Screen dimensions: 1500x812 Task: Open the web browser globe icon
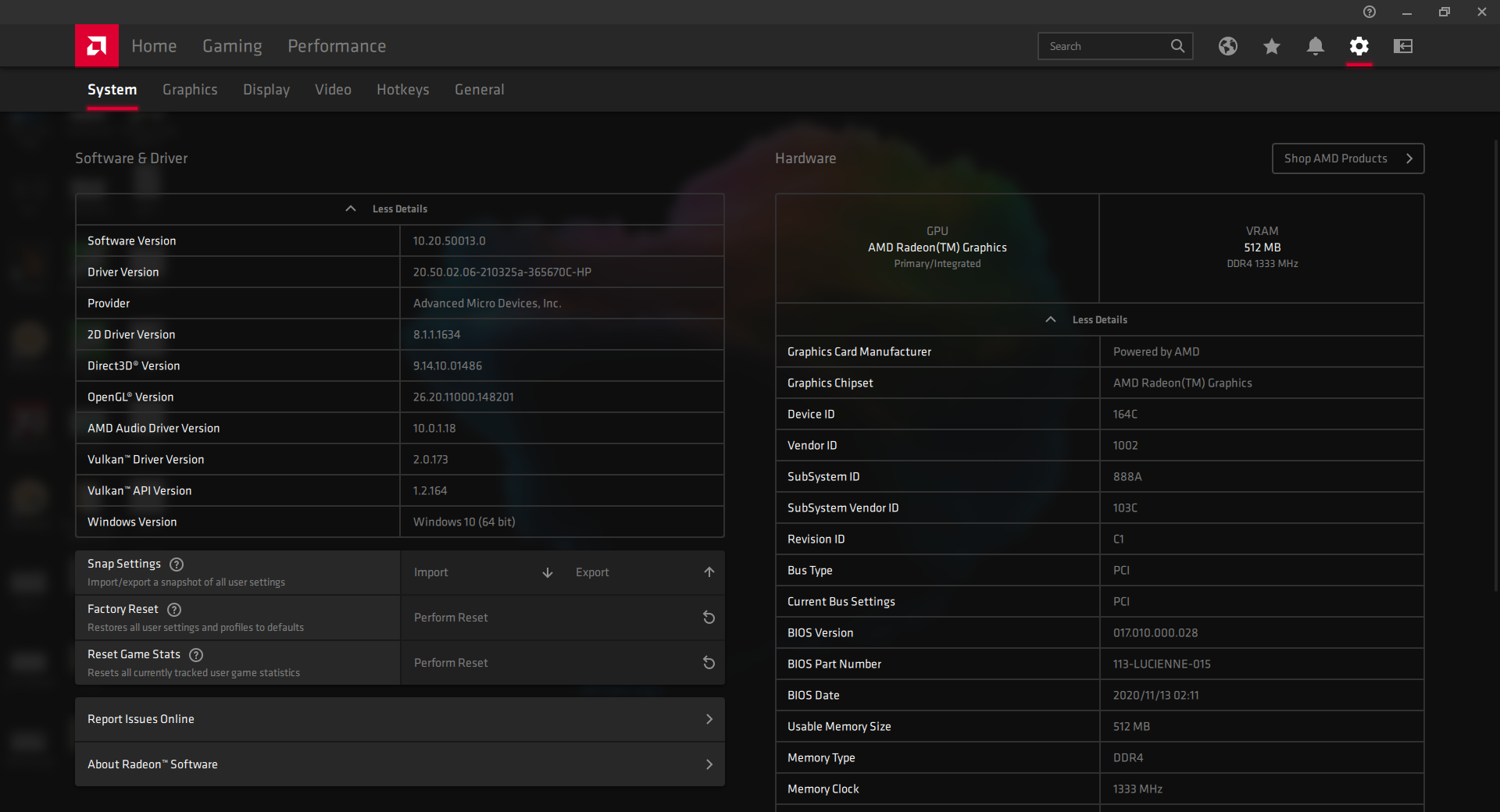point(1228,46)
